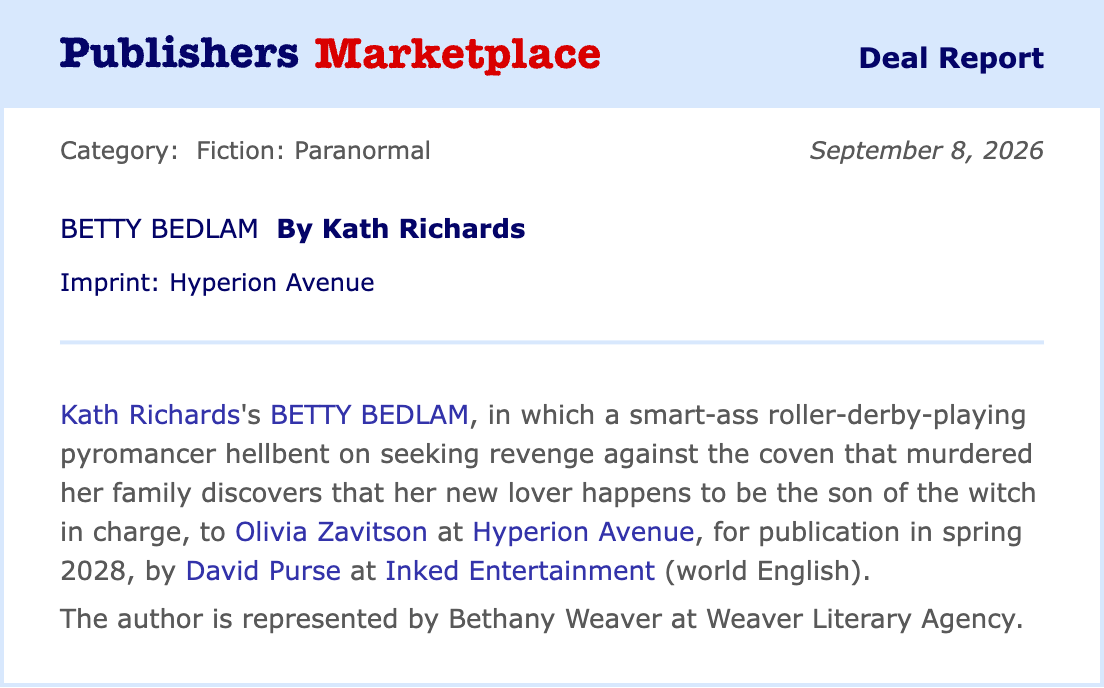Open the Olivia Zavitson editor link

[x=331, y=532]
